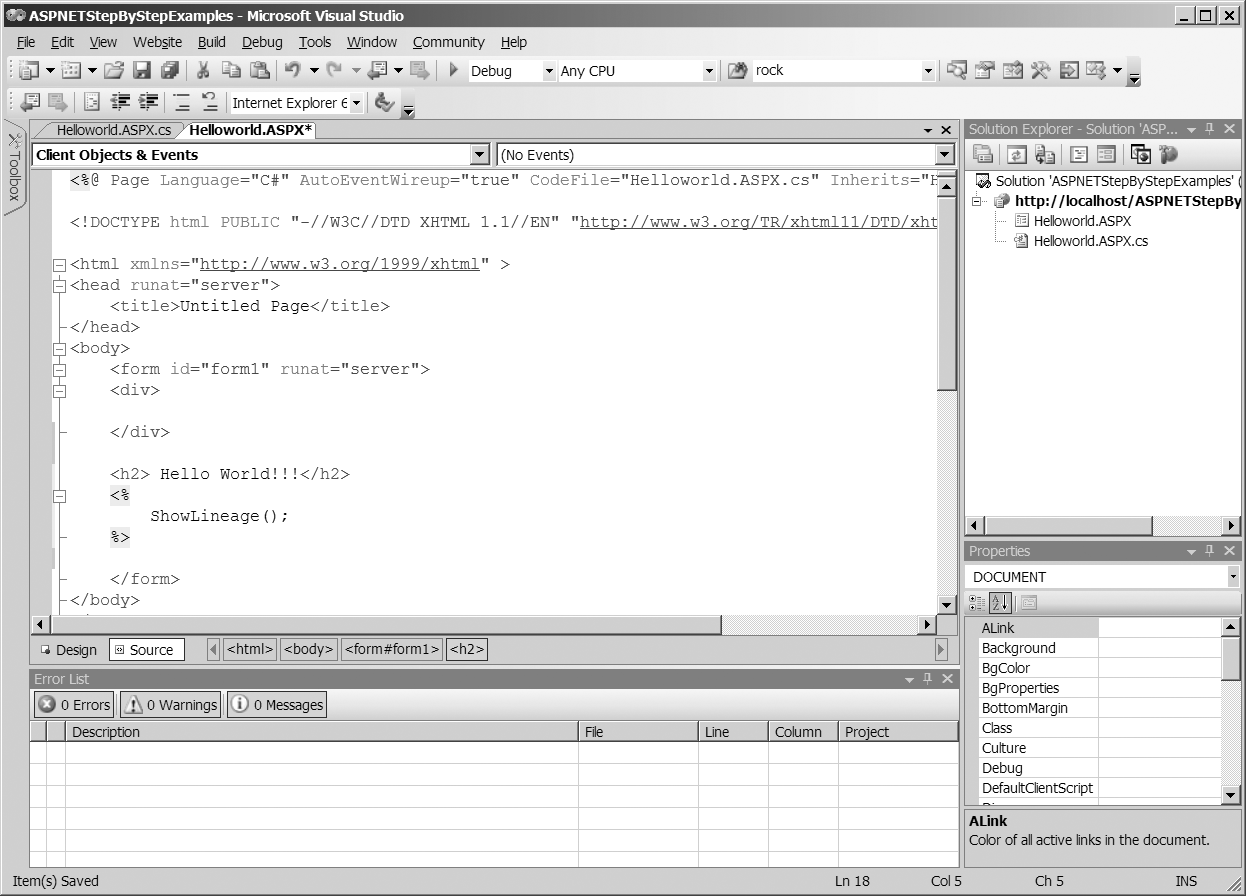Open the Client Objects & Events dropdown
Viewport: 1246px width, 896px height.
480,155
